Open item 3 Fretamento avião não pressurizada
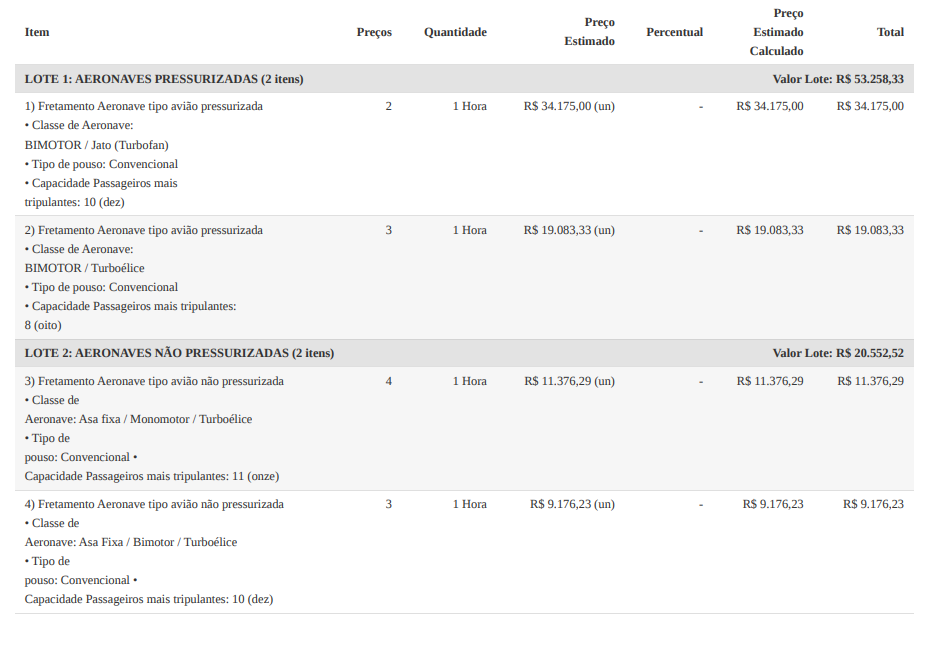Viewport: 932px width, 662px height. pyautogui.click(x=154, y=381)
